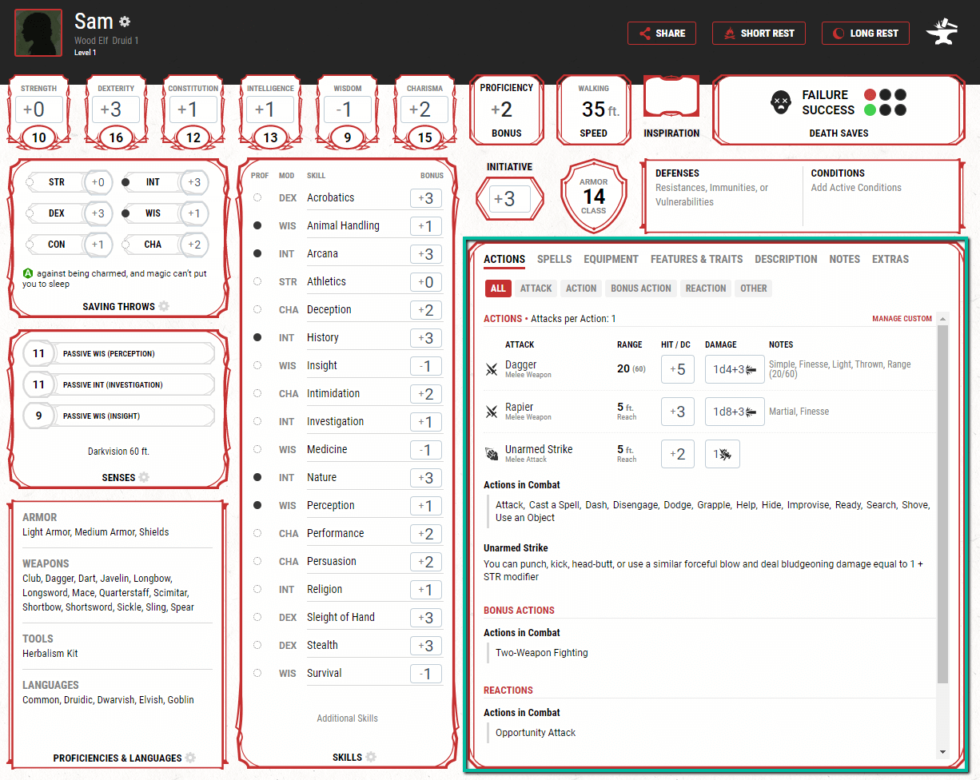Click Sam's character portrait thumbnail
The width and height of the screenshot is (980, 780).
click(38, 33)
